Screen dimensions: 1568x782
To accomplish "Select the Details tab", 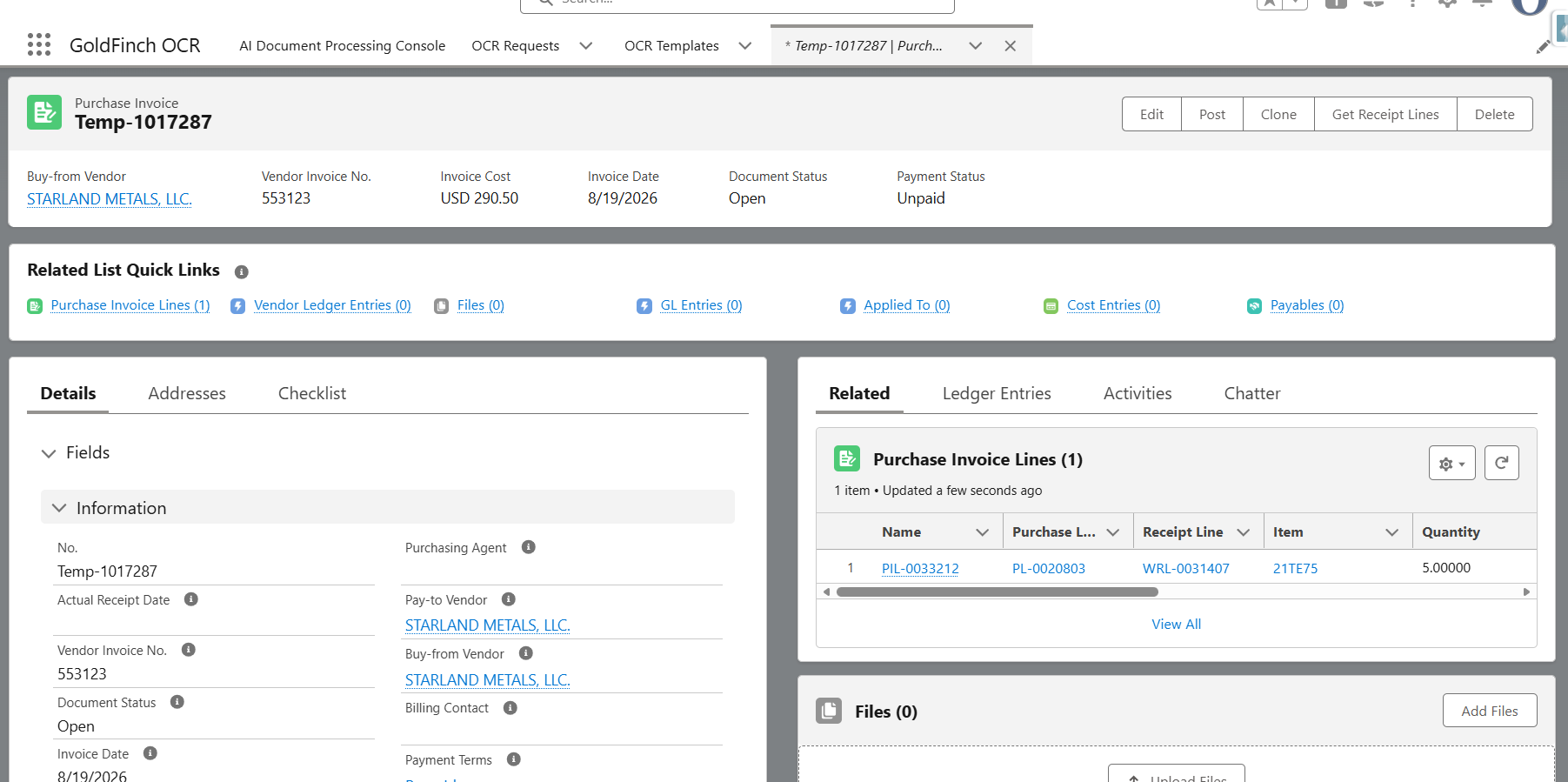I will pyautogui.click(x=68, y=393).
